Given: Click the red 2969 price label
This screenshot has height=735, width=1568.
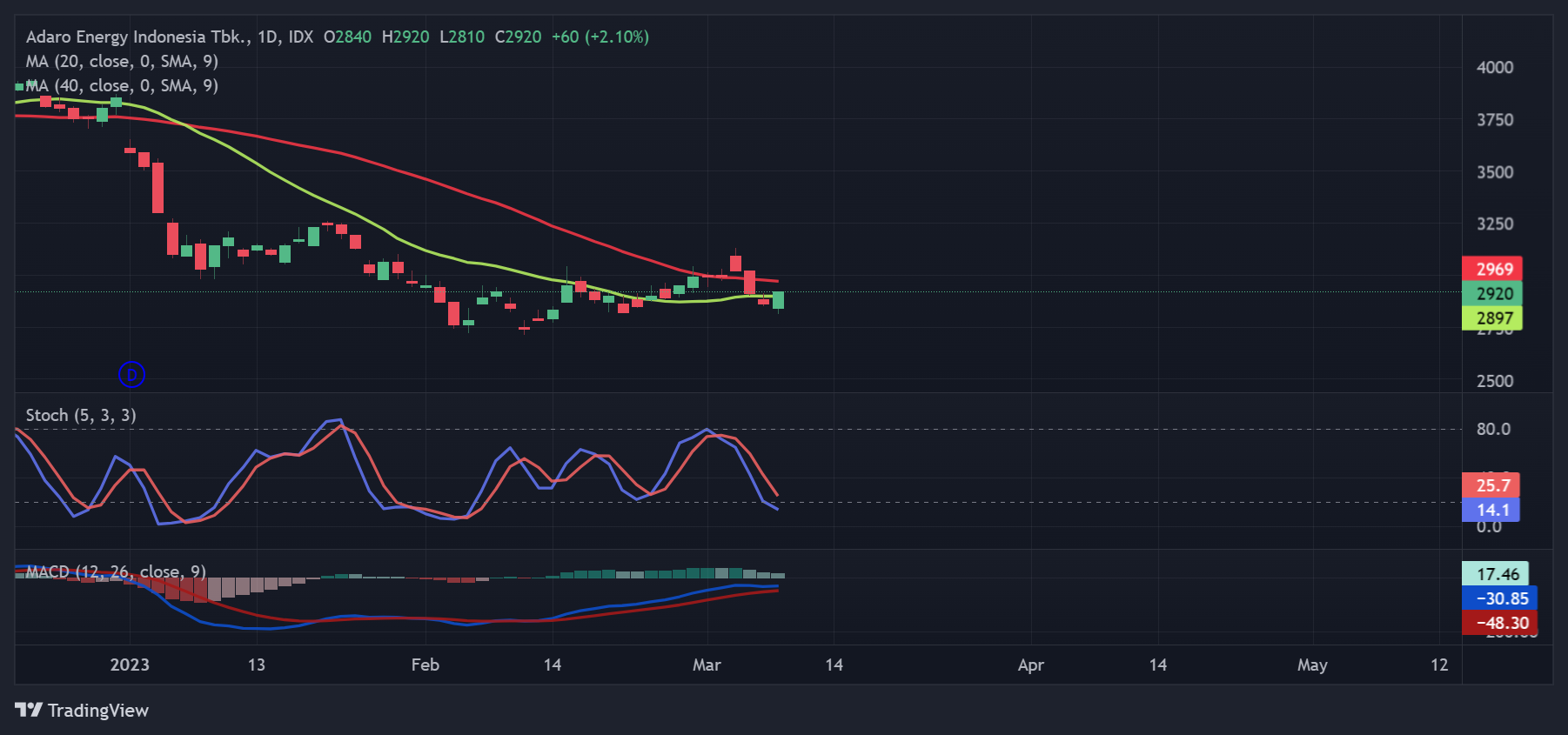Looking at the screenshot, I should pyautogui.click(x=1492, y=269).
